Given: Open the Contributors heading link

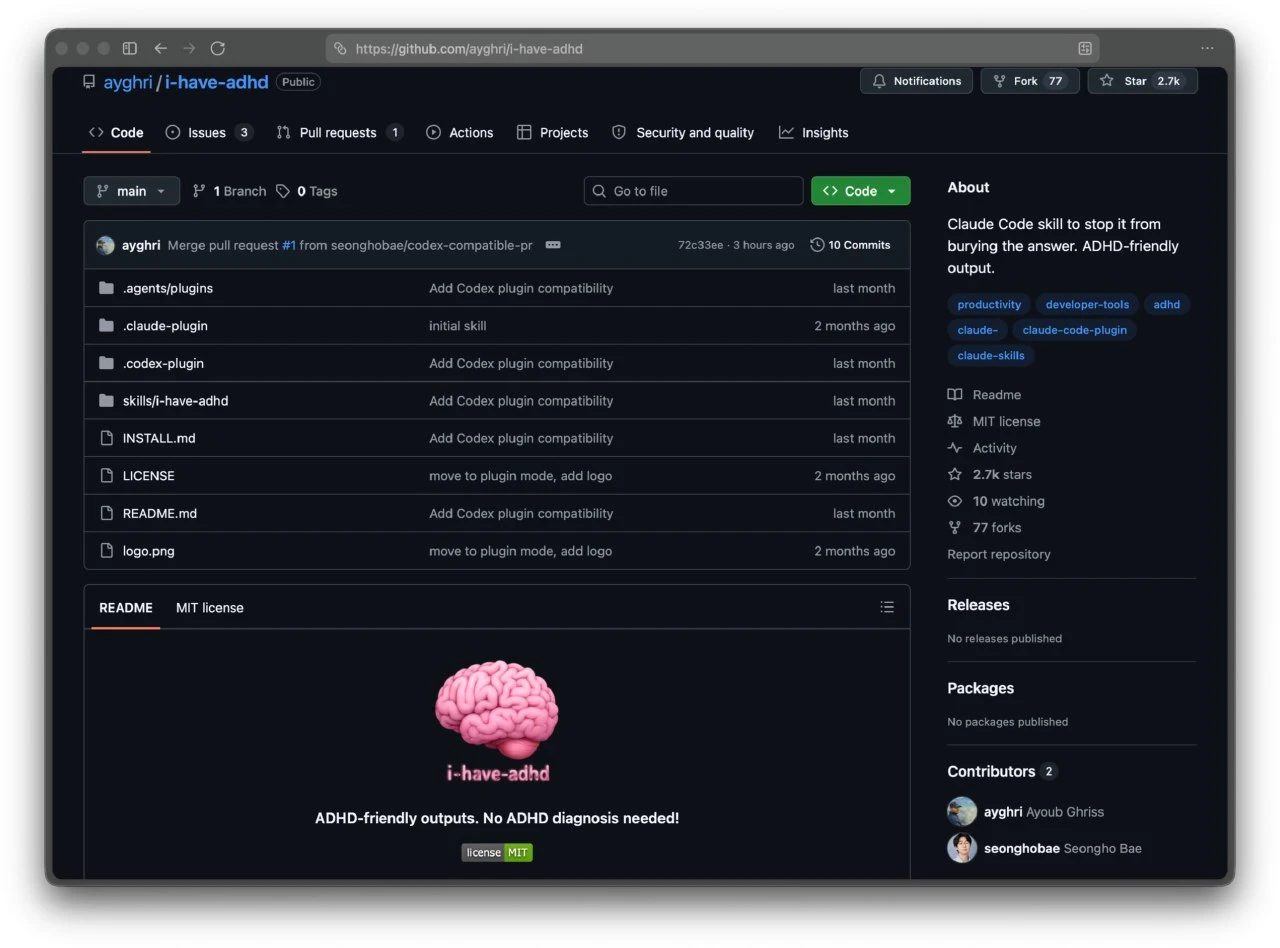Looking at the screenshot, I should (1002, 771).
